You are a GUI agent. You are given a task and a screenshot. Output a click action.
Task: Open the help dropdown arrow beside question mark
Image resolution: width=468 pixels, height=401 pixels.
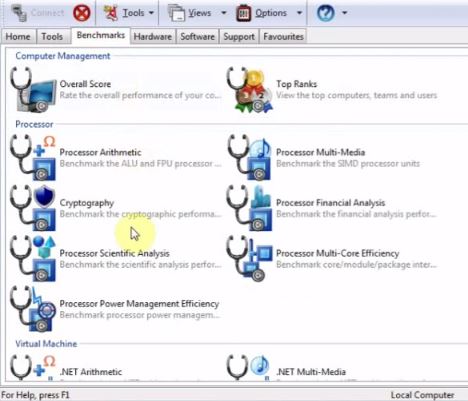coord(344,13)
